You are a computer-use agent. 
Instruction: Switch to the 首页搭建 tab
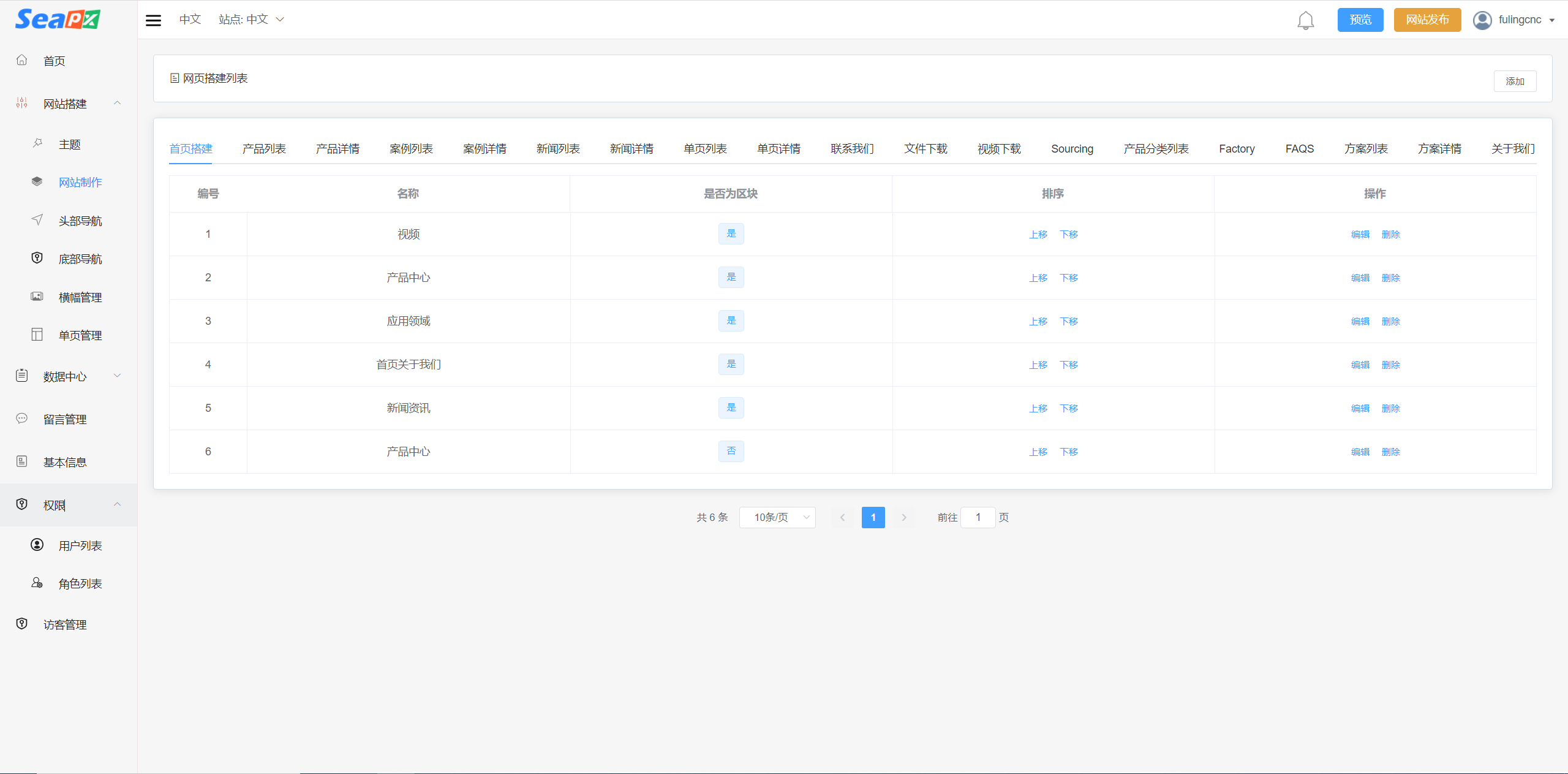tap(190, 149)
